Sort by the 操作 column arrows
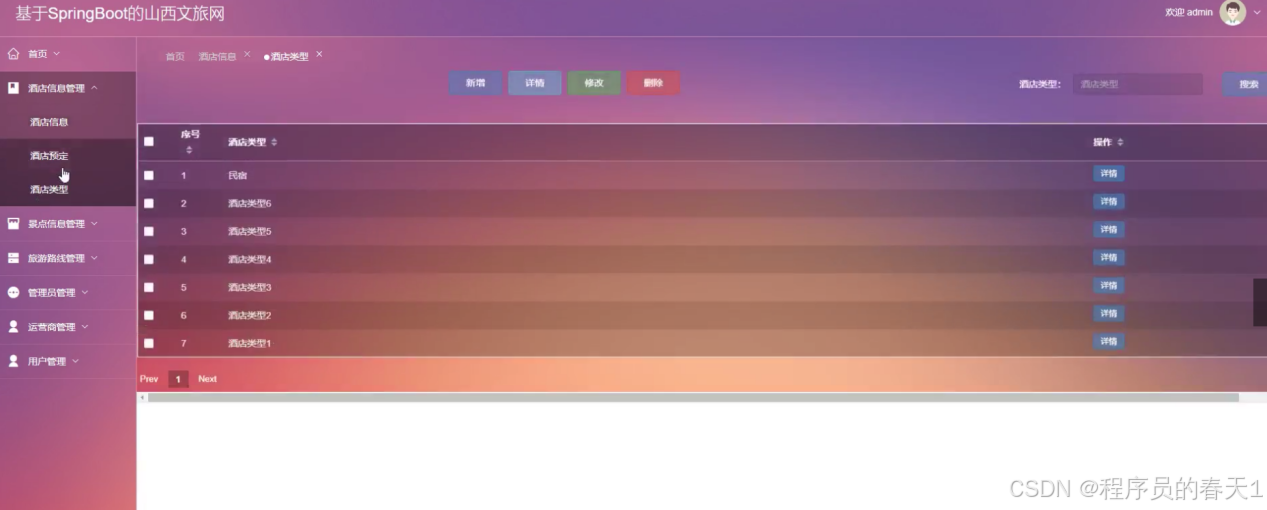This screenshot has width=1267, height=510. [1120, 142]
